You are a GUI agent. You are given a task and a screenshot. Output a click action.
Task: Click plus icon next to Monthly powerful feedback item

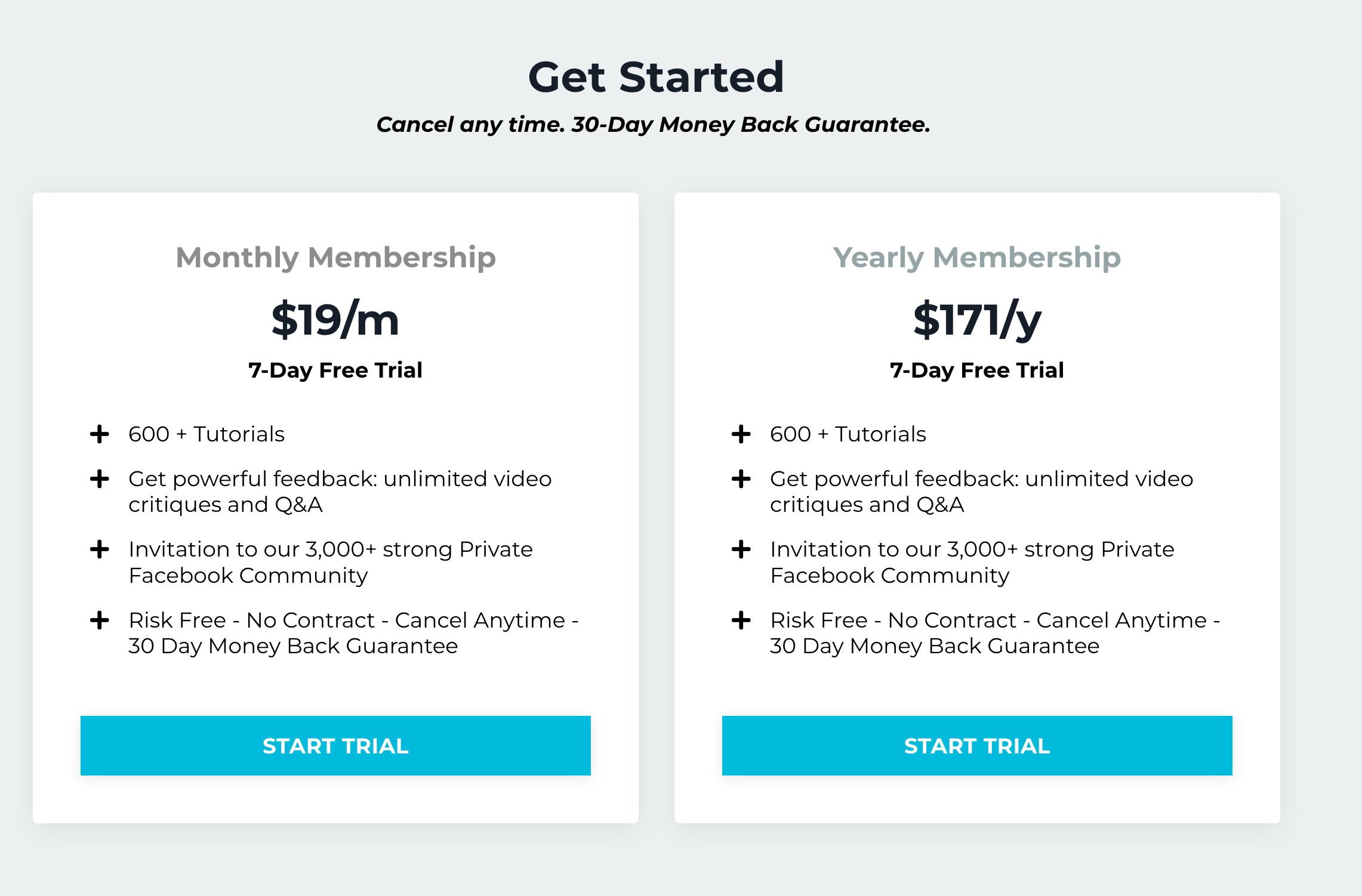tap(100, 479)
